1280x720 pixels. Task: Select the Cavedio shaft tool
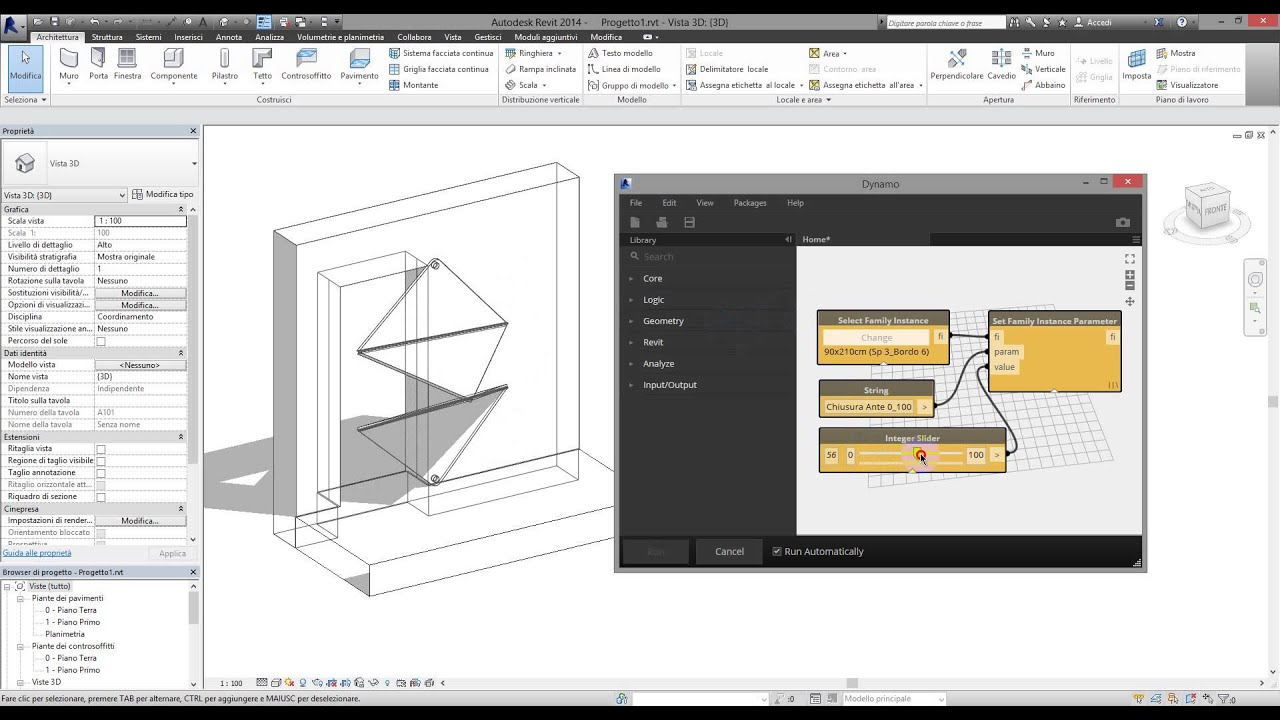coord(1001,64)
